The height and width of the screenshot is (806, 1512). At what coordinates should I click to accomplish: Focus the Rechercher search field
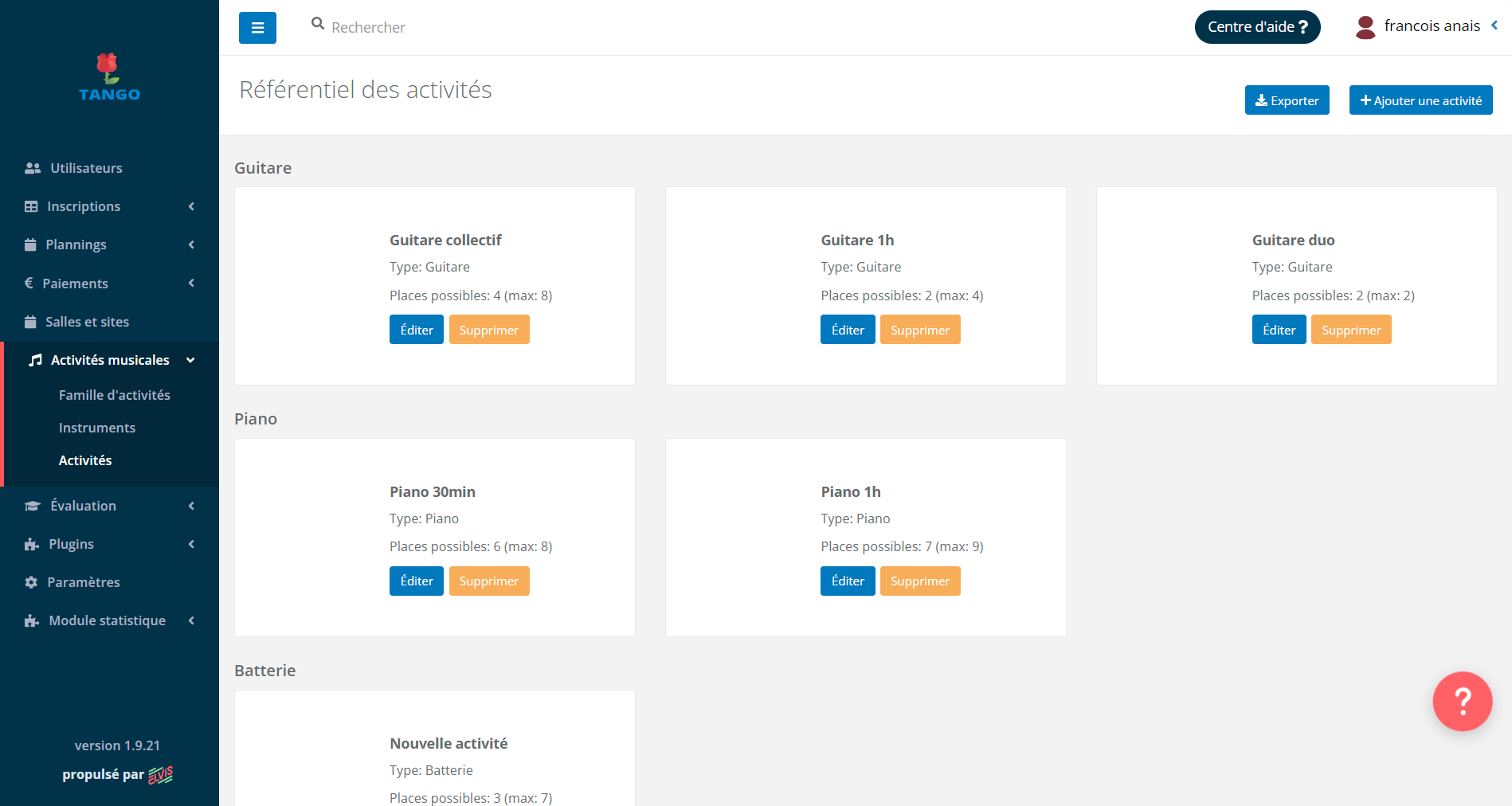click(x=369, y=27)
